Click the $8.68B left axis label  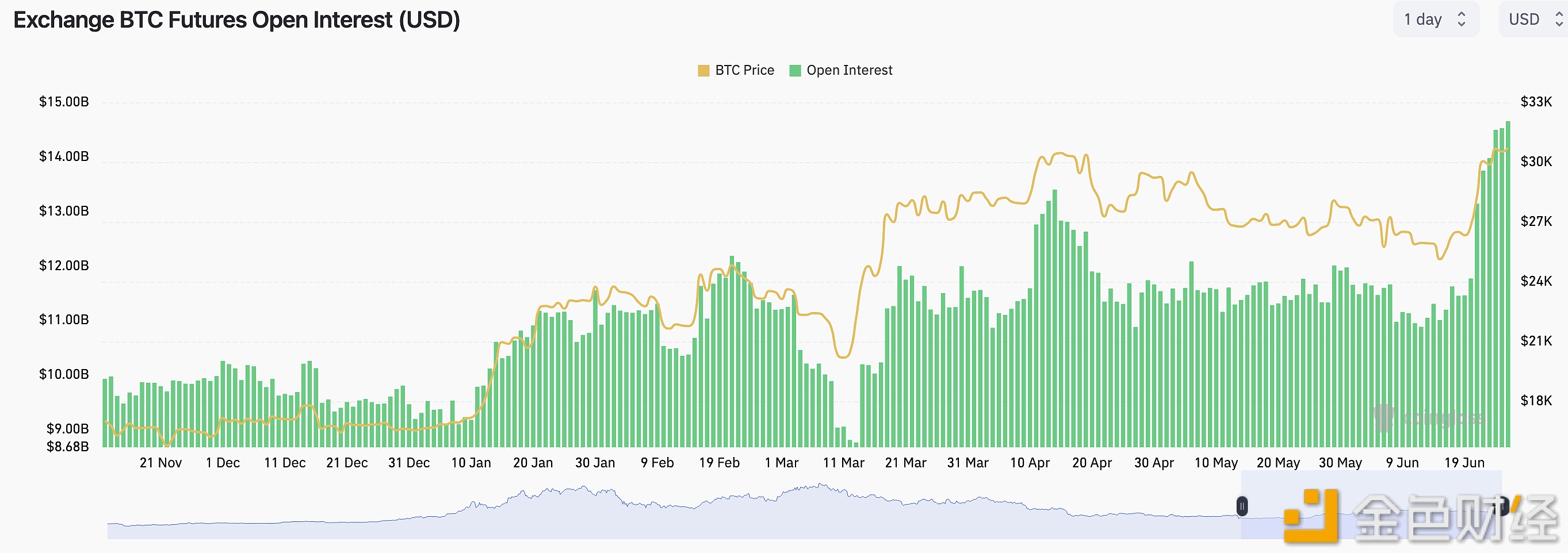click(67, 447)
